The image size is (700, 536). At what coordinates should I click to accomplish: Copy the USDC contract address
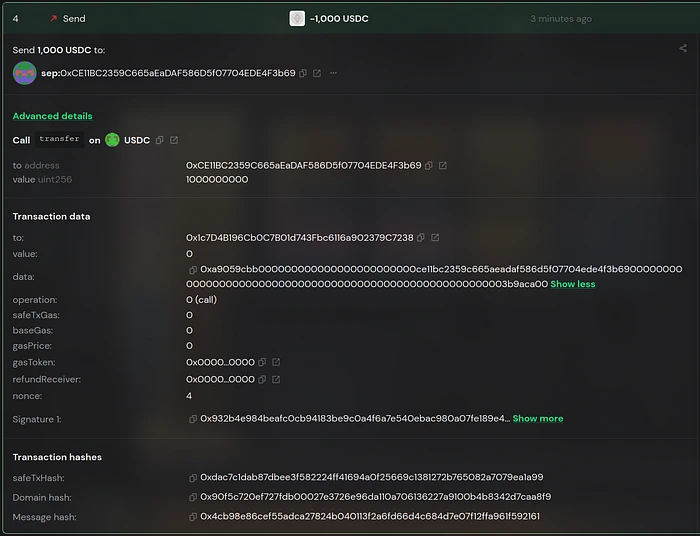(160, 140)
